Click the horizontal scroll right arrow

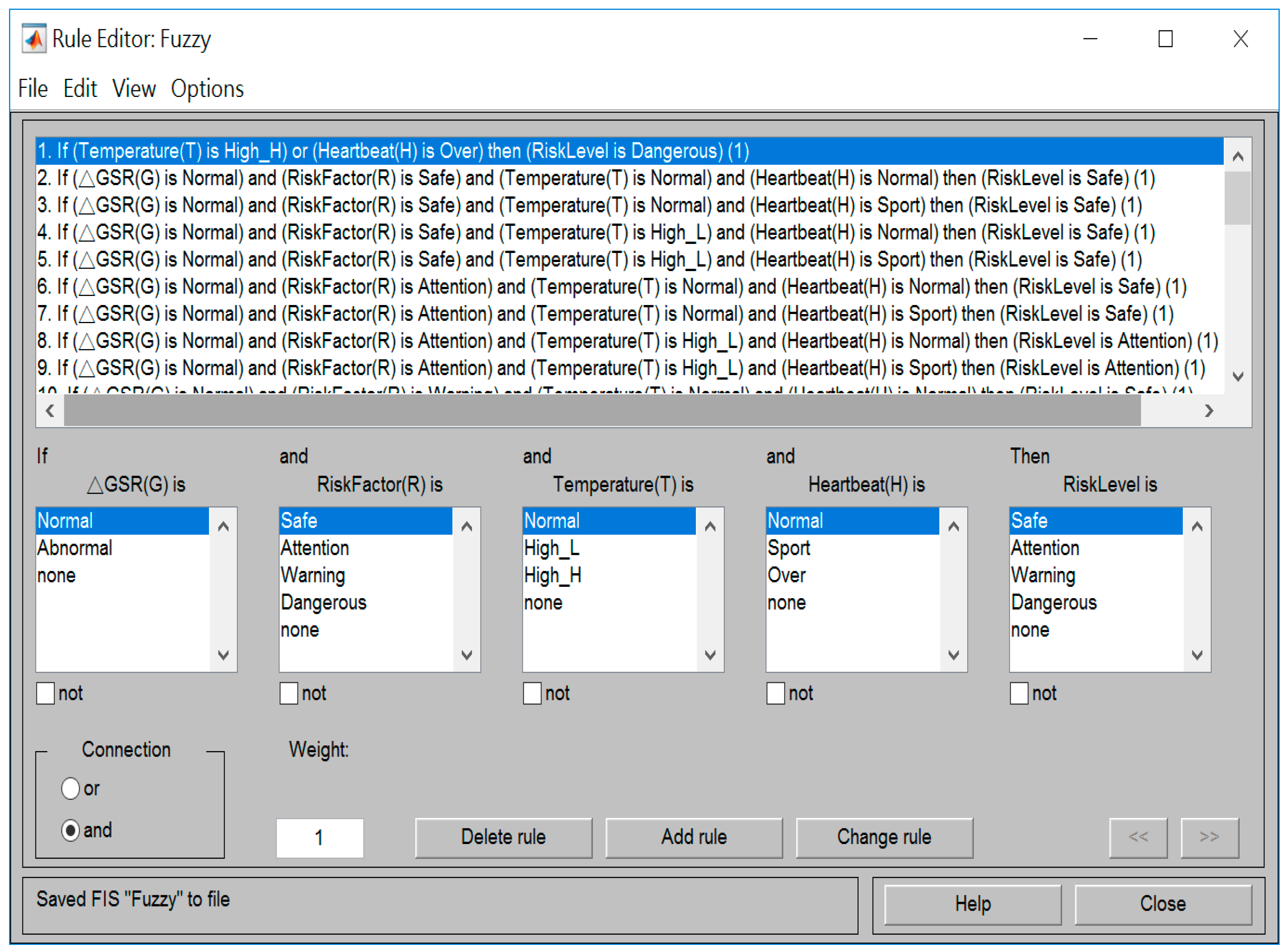(x=1209, y=411)
